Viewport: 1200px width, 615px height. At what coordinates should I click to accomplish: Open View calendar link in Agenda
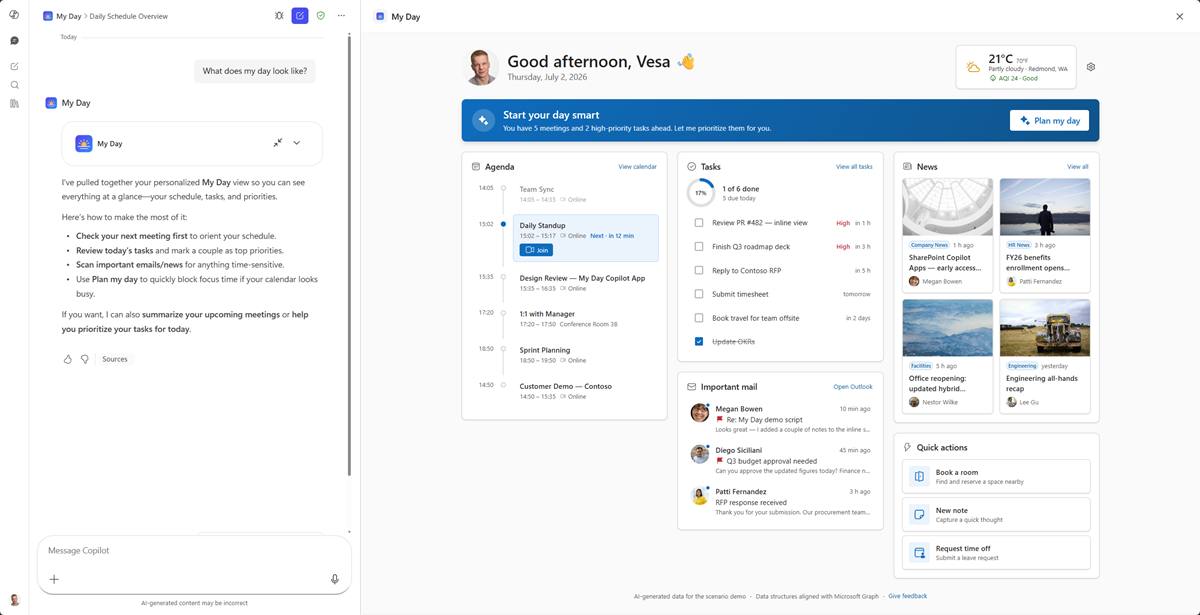[637, 167]
